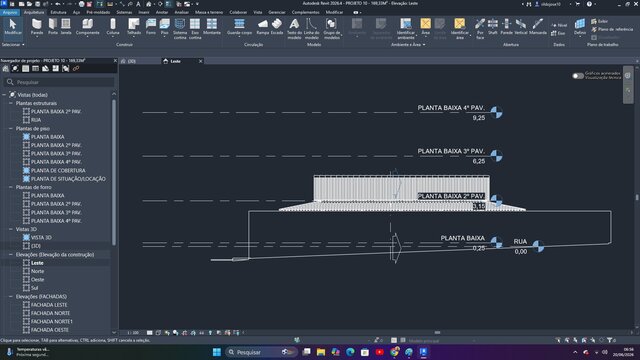This screenshot has height=360, width=640.
Task: Select the Forro ceiling tool
Action: pyautogui.click(x=151, y=27)
